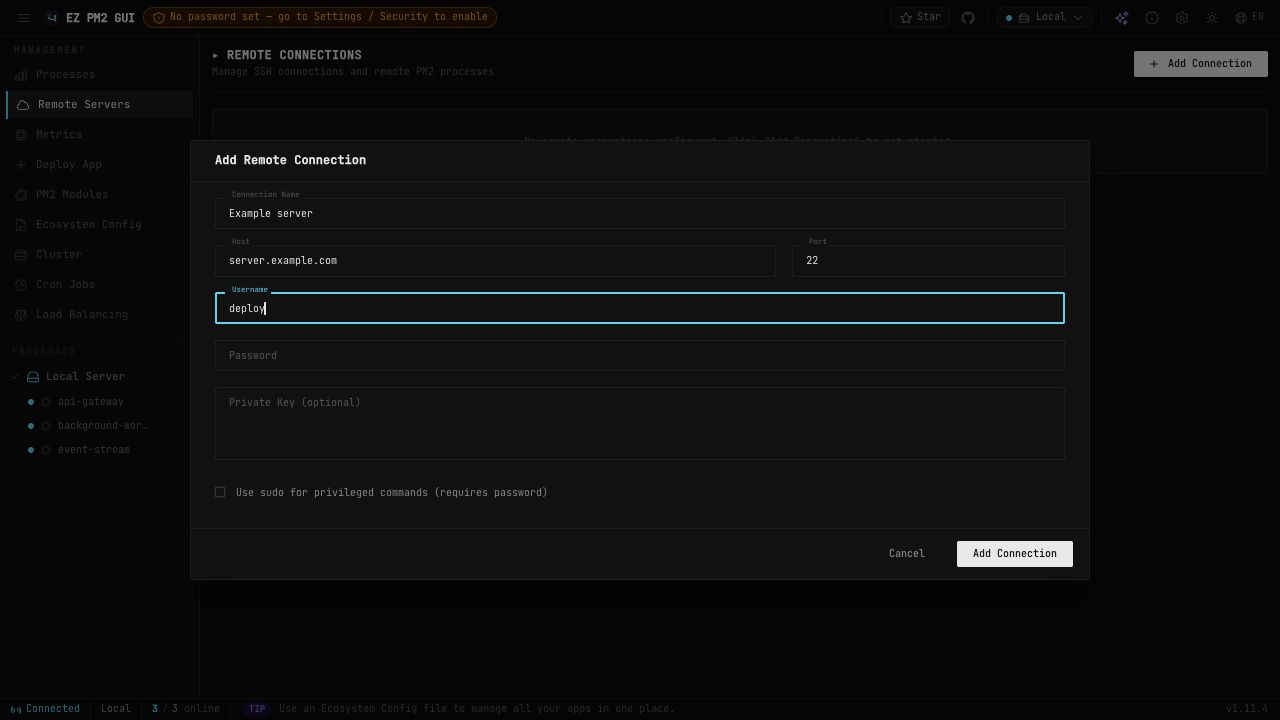Confirm with dialog Add Connection button
This screenshot has width=1280, height=720.
(1015, 554)
